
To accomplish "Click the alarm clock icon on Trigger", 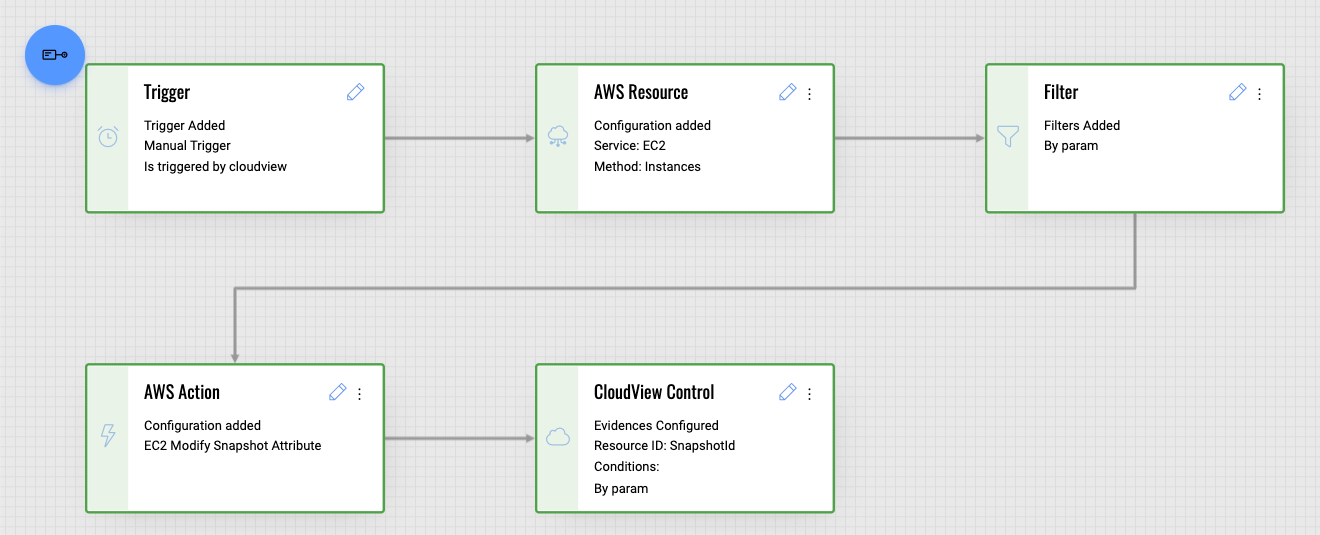I will pos(108,138).
